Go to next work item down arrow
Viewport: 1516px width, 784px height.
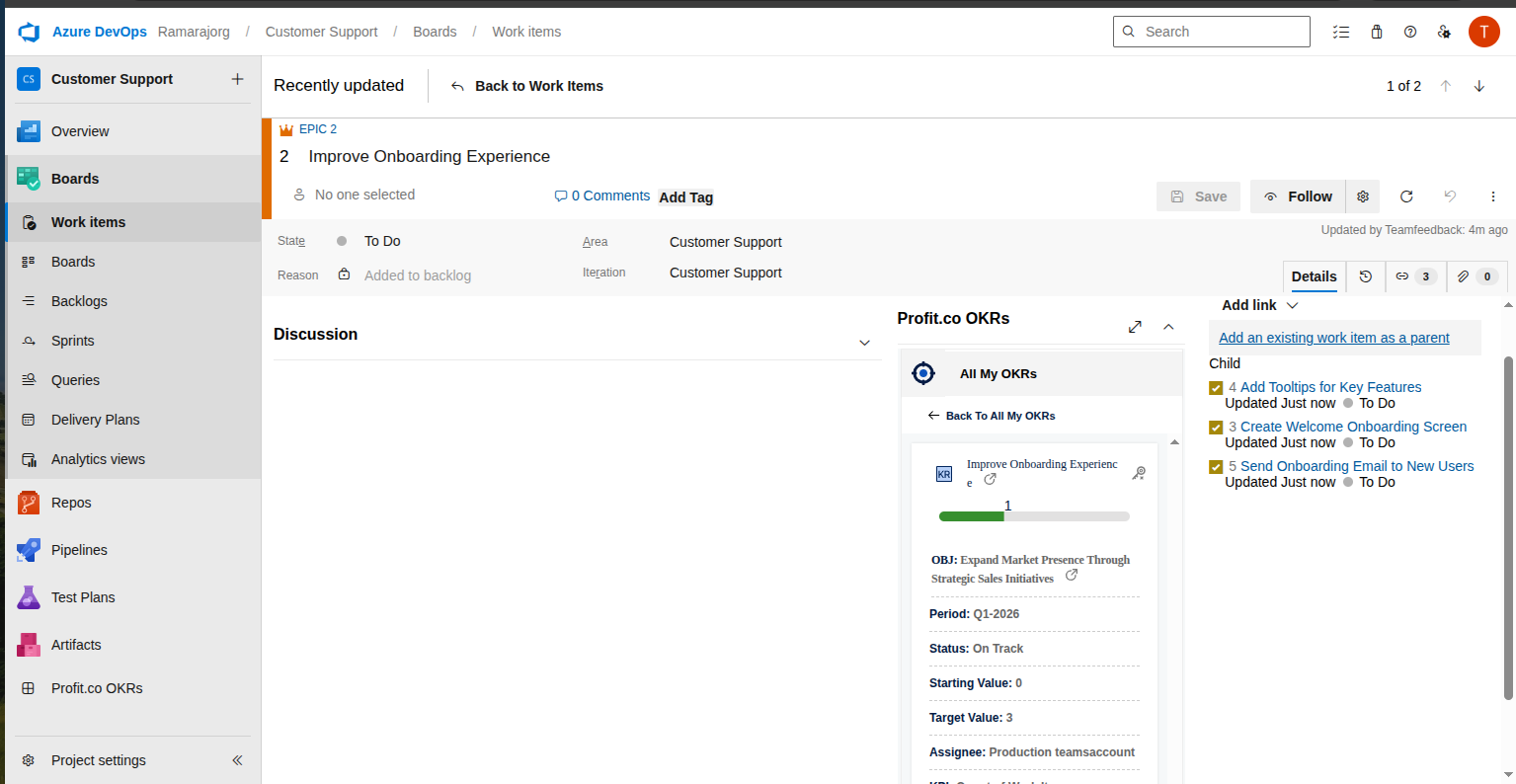1479,86
